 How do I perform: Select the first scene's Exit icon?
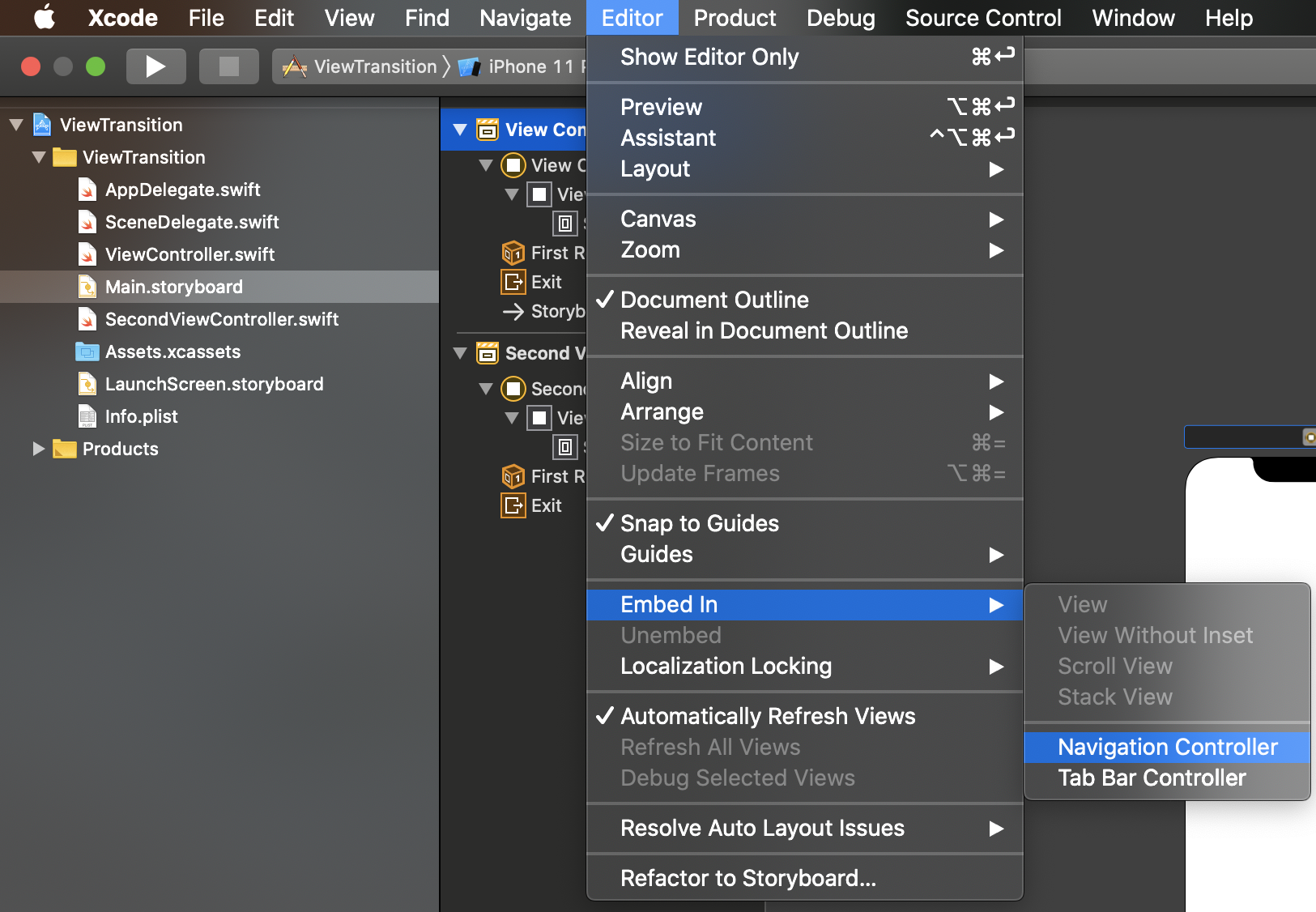[513, 282]
